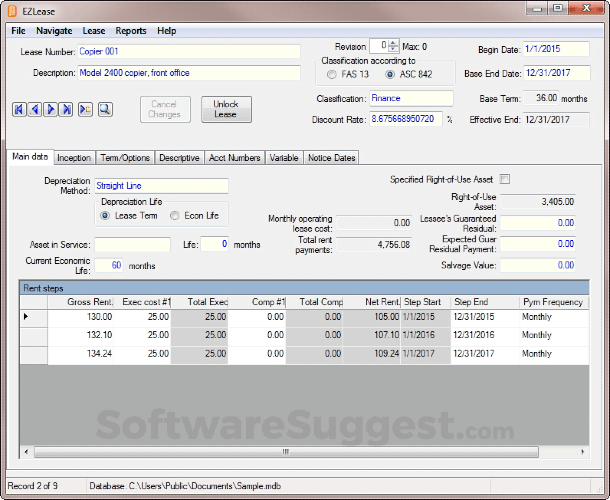Switch to the Main data tab
This screenshot has width=610, height=500.
(x=30, y=157)
